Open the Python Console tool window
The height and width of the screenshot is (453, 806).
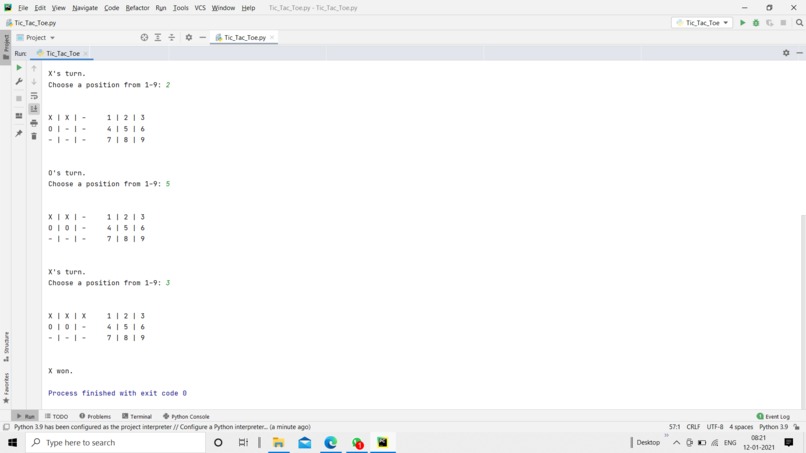[x=186, y=416]
